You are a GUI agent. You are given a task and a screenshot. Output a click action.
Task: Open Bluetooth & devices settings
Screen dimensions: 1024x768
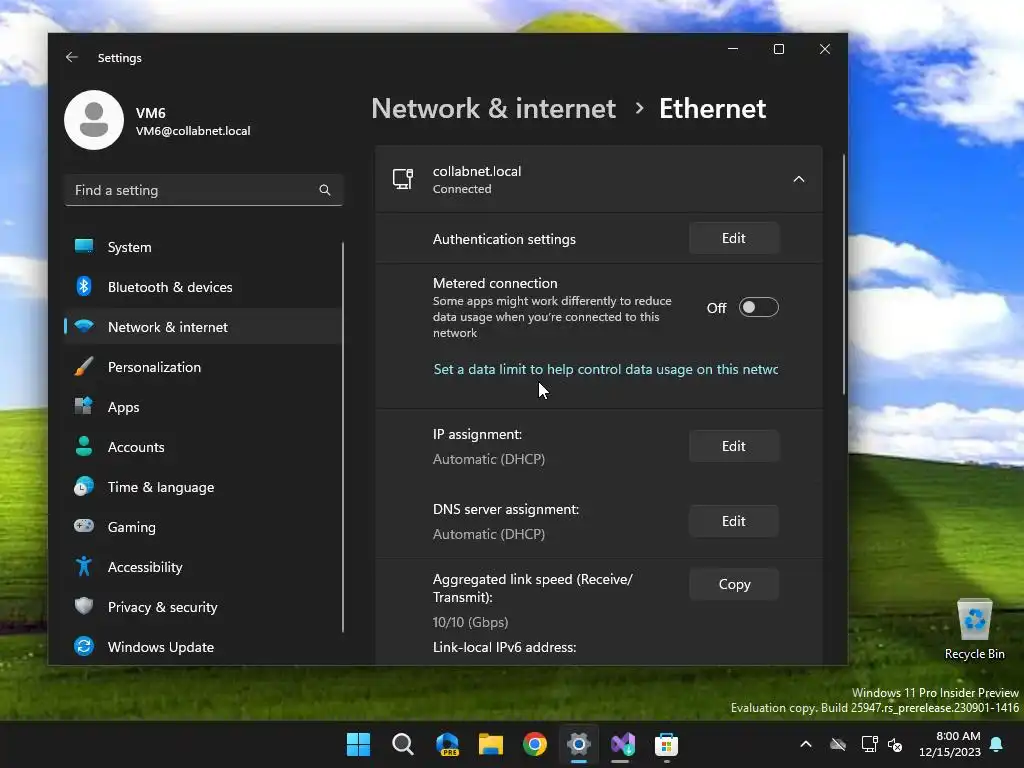(203, 287)
